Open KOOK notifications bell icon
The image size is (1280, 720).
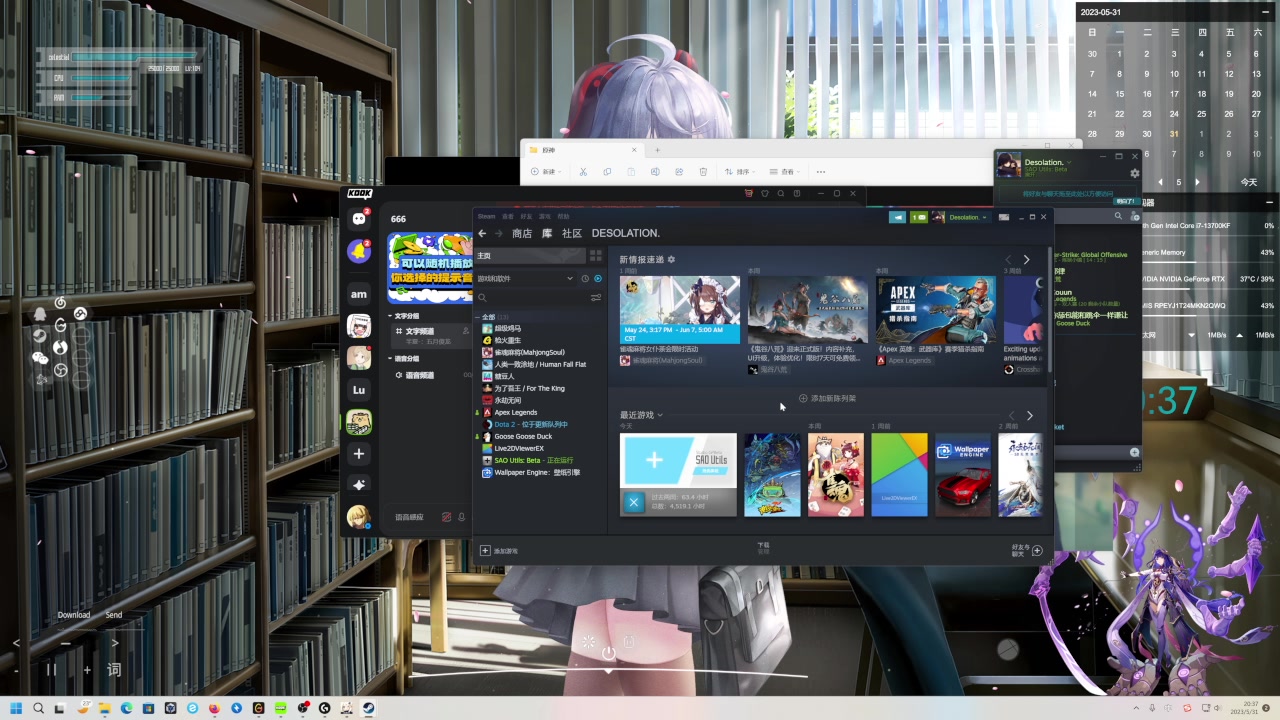(359, 252)
